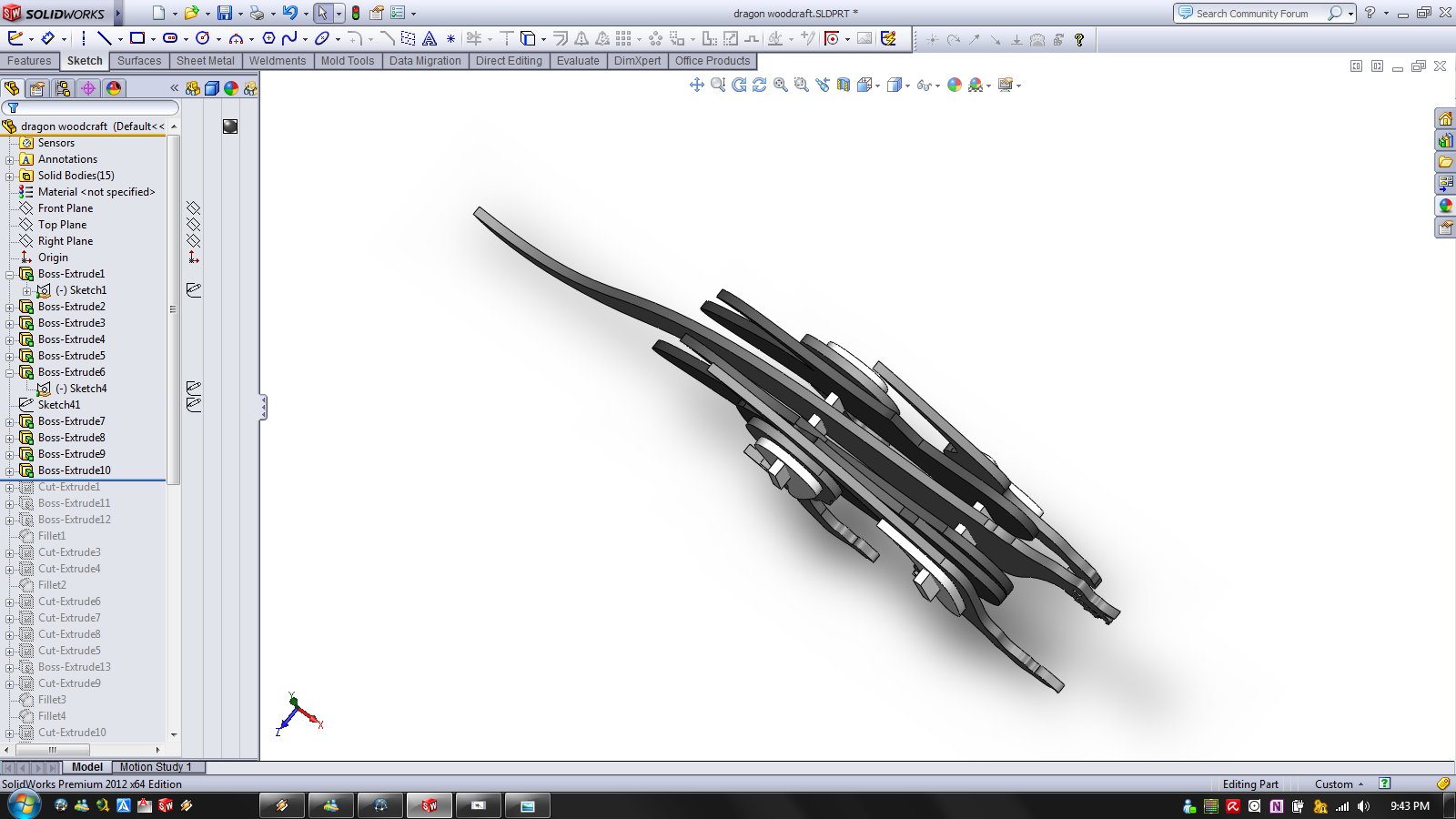This screenshot has width=1456, height=819.
Task: Toggle Right Plane visibility in display pane
Action: [193, 241]
